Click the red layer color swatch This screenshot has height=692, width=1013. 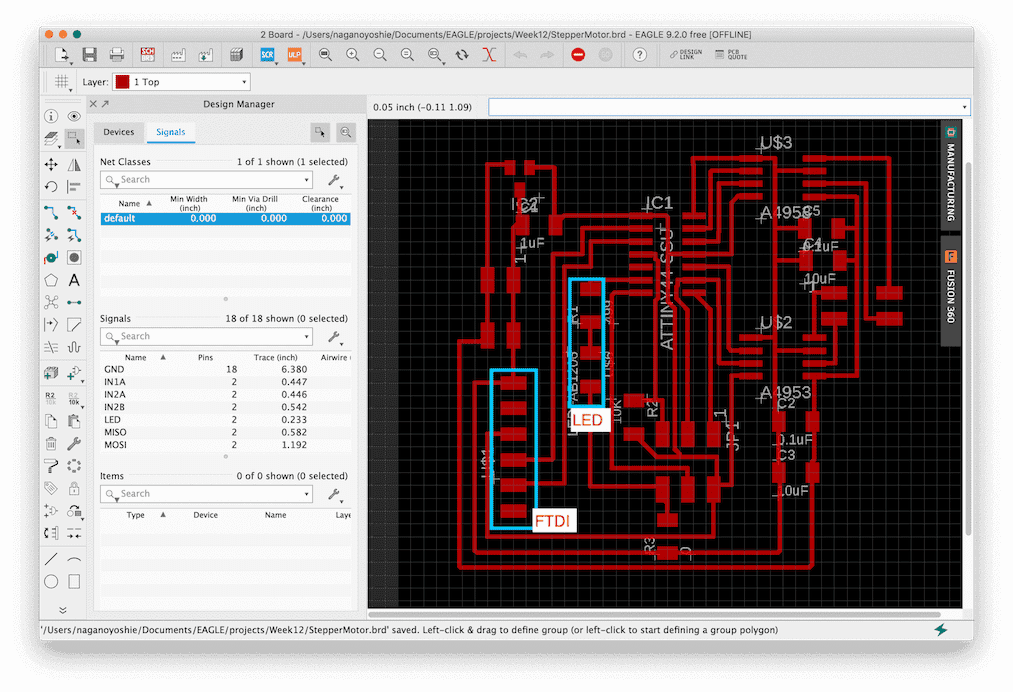pos(122,82)
